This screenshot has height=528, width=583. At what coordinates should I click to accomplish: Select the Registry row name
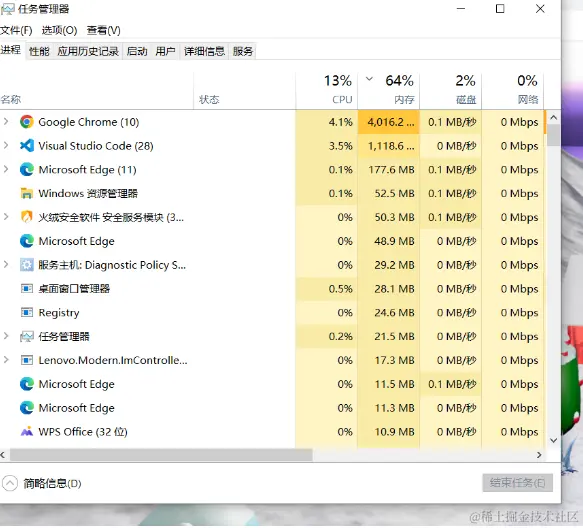59,313
